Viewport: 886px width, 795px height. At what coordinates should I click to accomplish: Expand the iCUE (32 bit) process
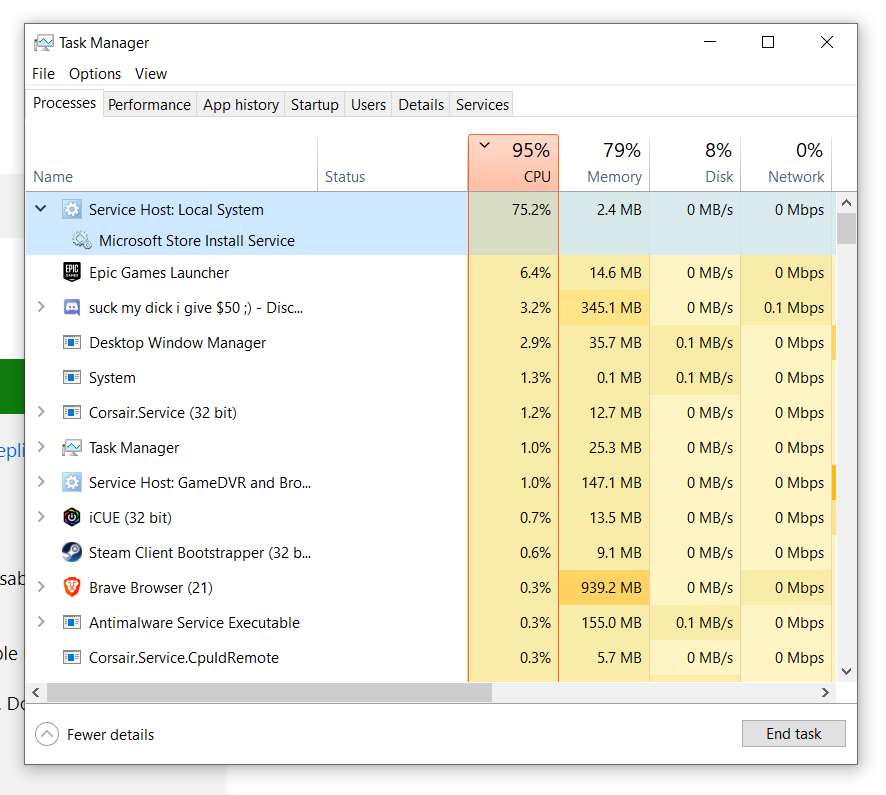tap(41, 517)
